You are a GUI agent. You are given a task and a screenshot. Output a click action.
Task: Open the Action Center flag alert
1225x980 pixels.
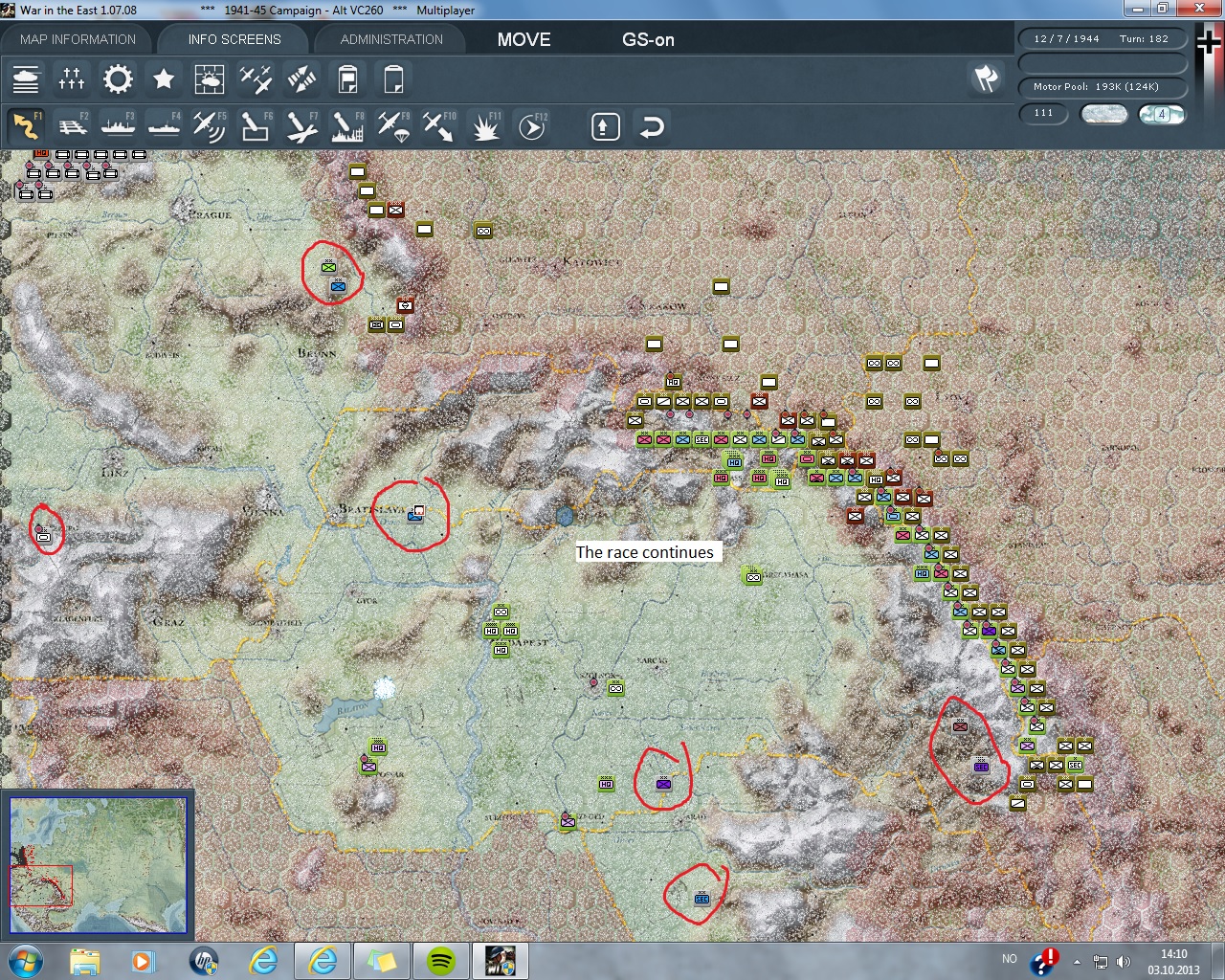pyautogui.click(x=1045, y=961)
